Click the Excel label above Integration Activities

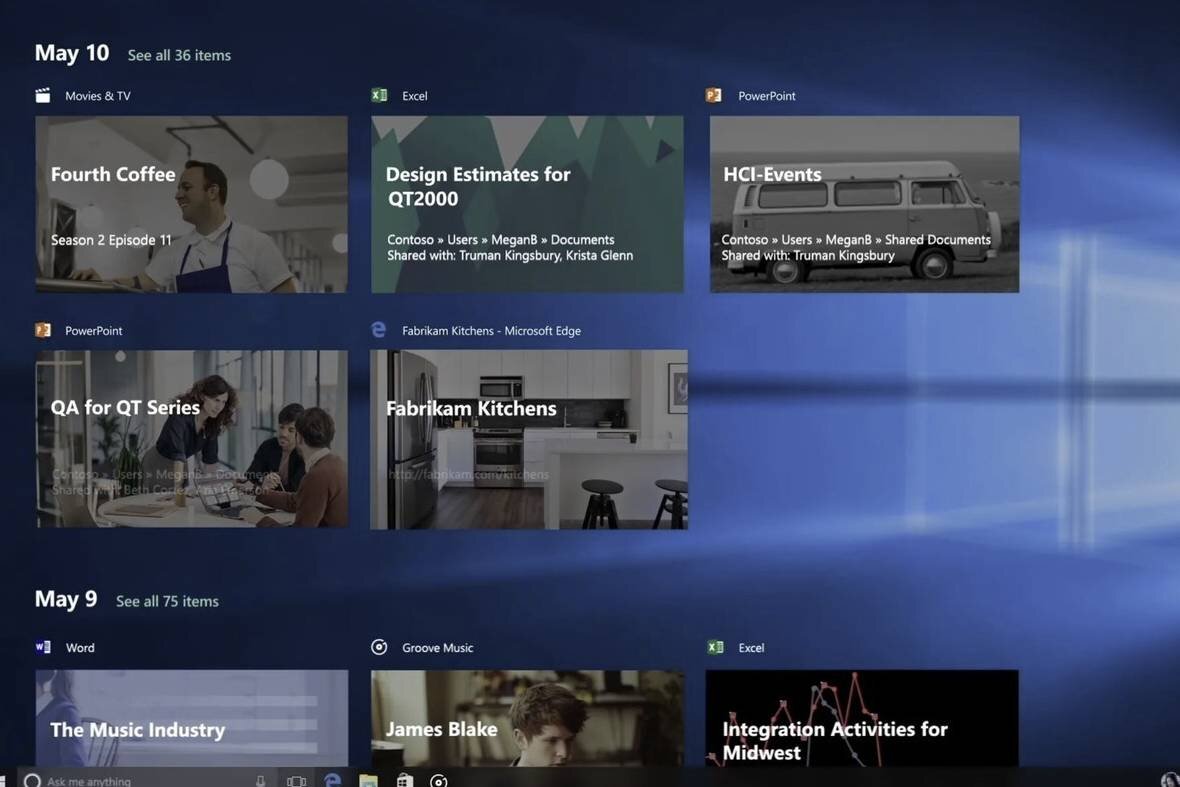point(751,648)
